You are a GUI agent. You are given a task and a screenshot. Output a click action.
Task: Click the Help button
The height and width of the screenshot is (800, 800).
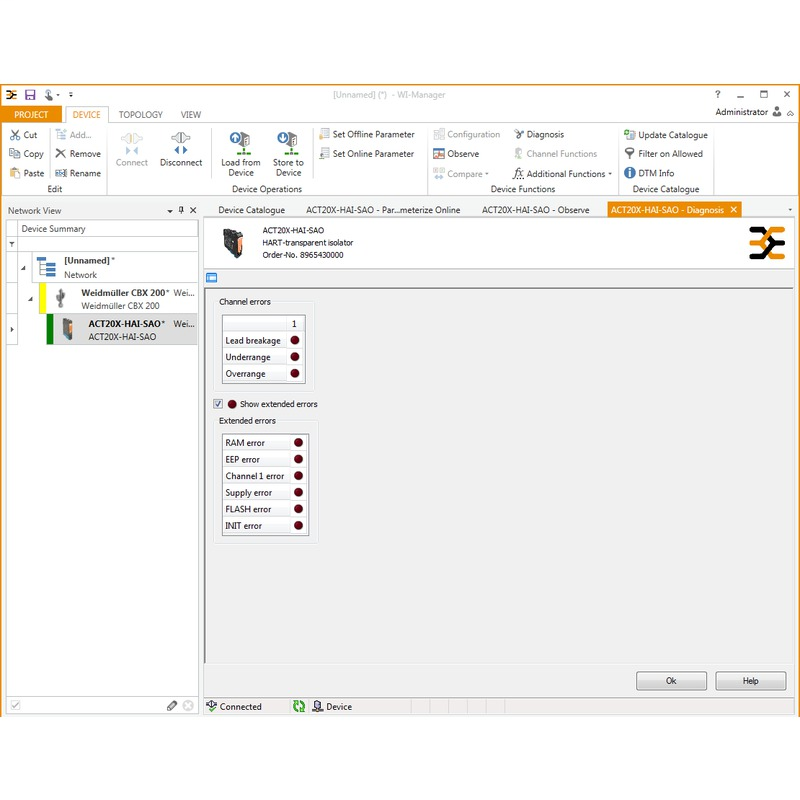click(x=751, y=681)
